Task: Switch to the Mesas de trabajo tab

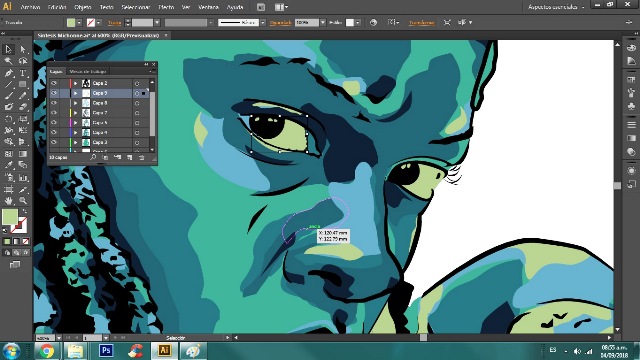Action: click(87, 71)
